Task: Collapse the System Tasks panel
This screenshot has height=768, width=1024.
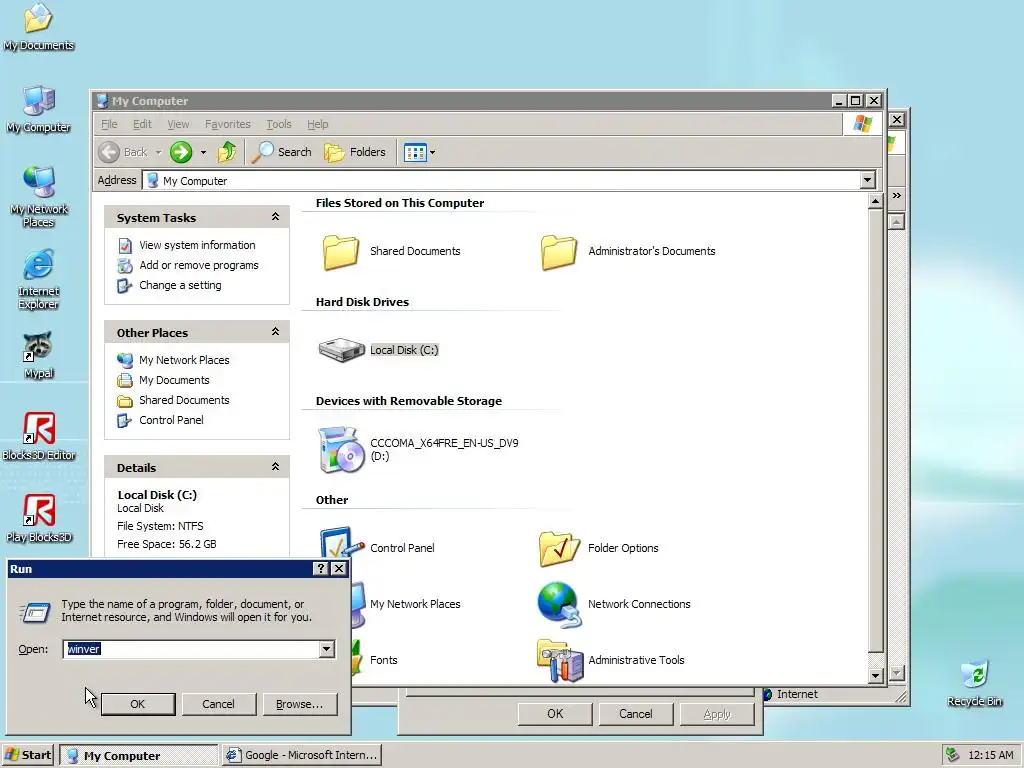Action: tap(275, 217)
